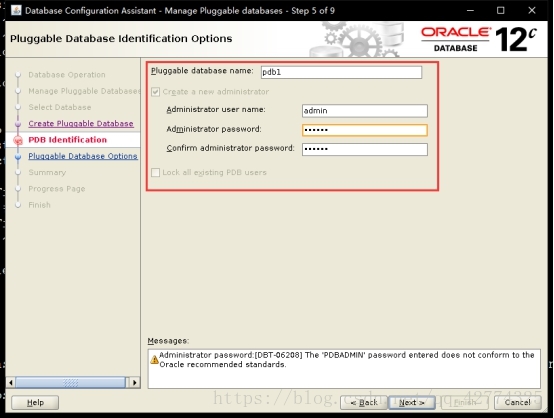This screenshot has width=554, height=418.
Task: Go to previous step with Back button
Action: (364, 402)
